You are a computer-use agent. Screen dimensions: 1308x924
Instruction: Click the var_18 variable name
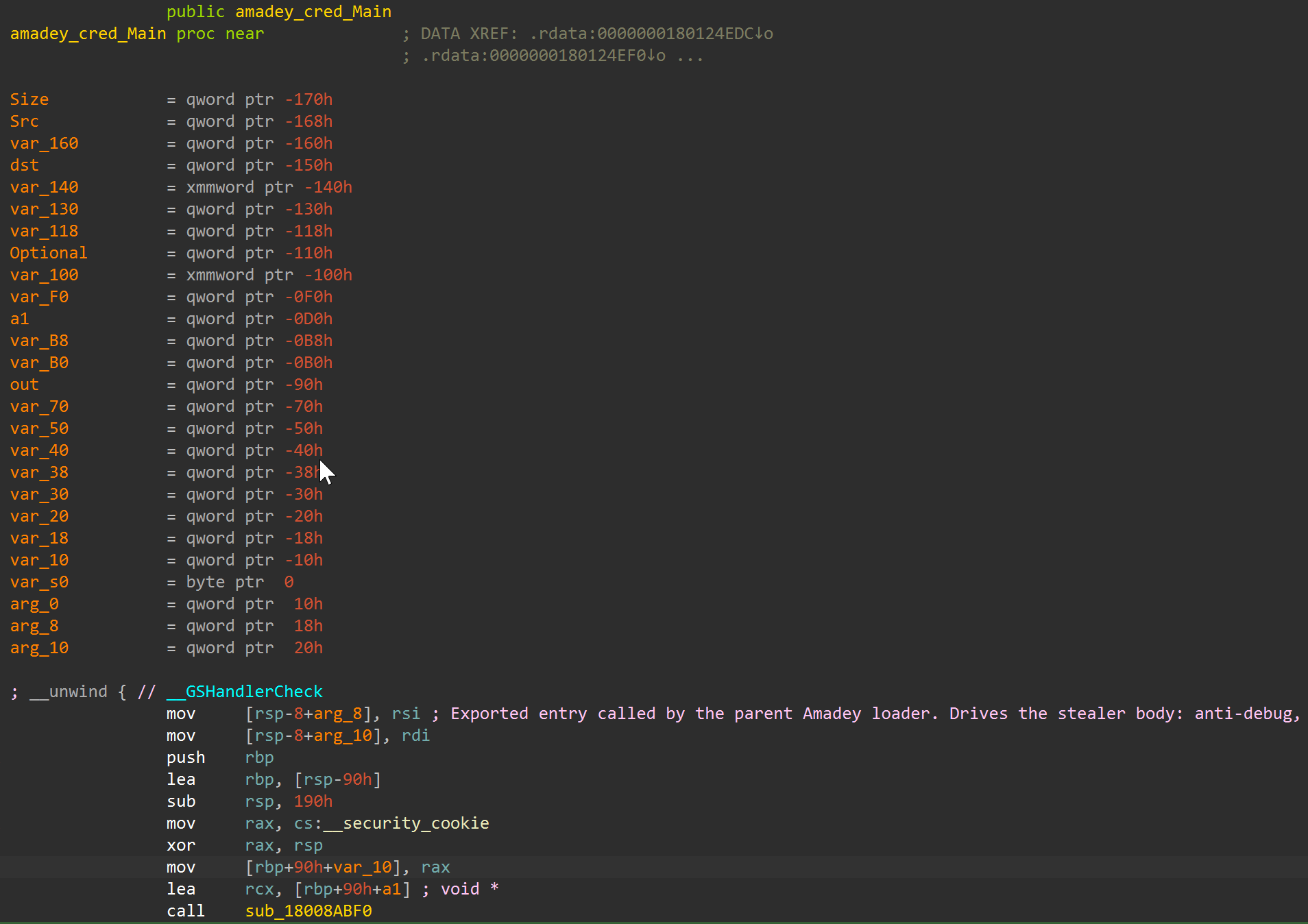pyautogui.click(x=40, y=538)
